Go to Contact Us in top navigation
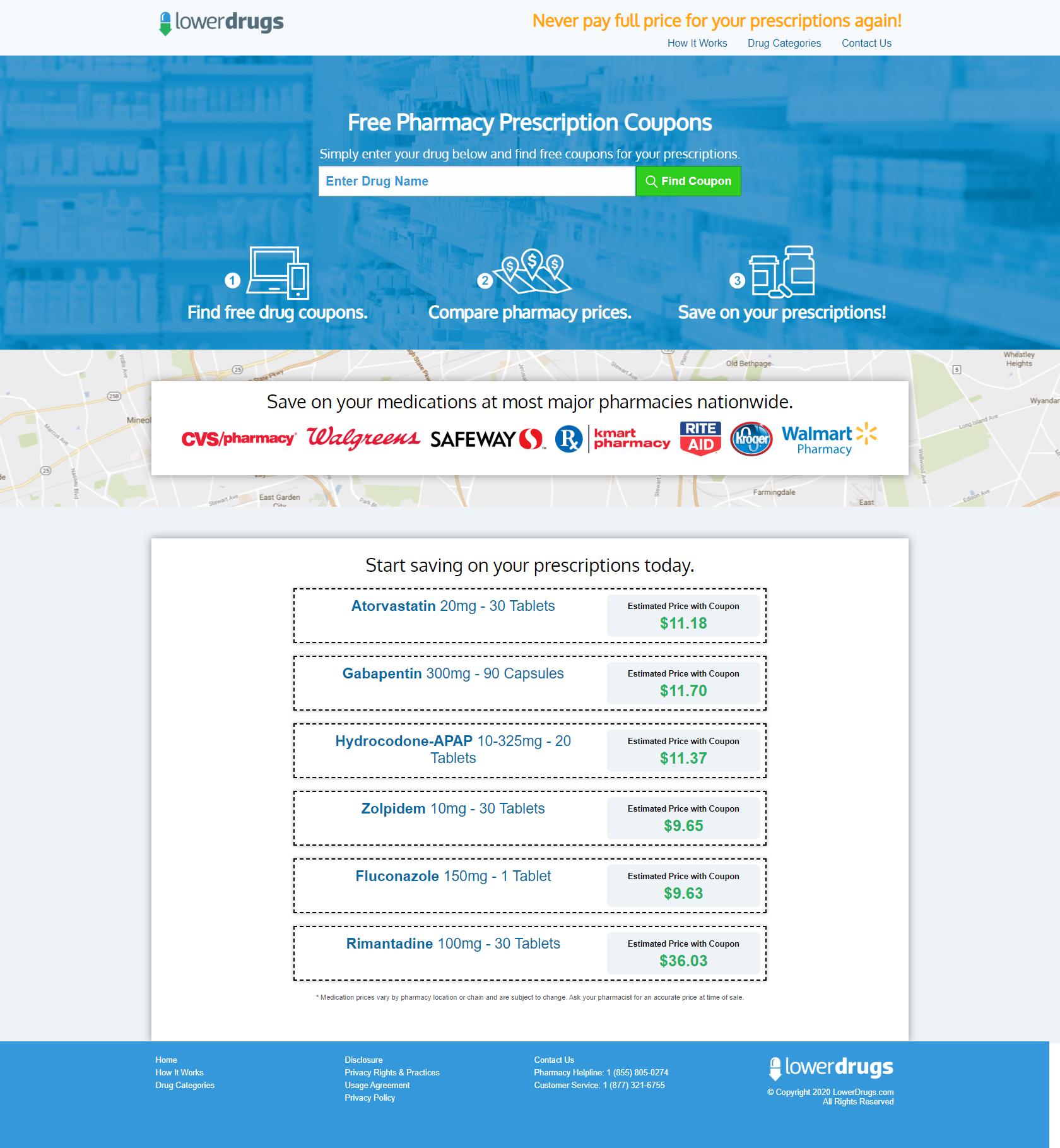Viewport: 1060px width, 1148px height. [x=866, y=43]
